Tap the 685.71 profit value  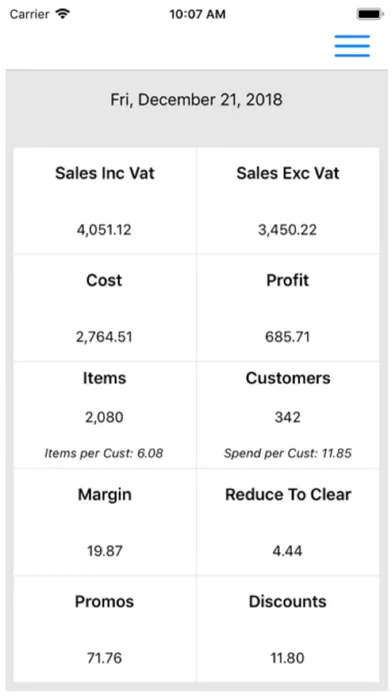tap(288, 337)
